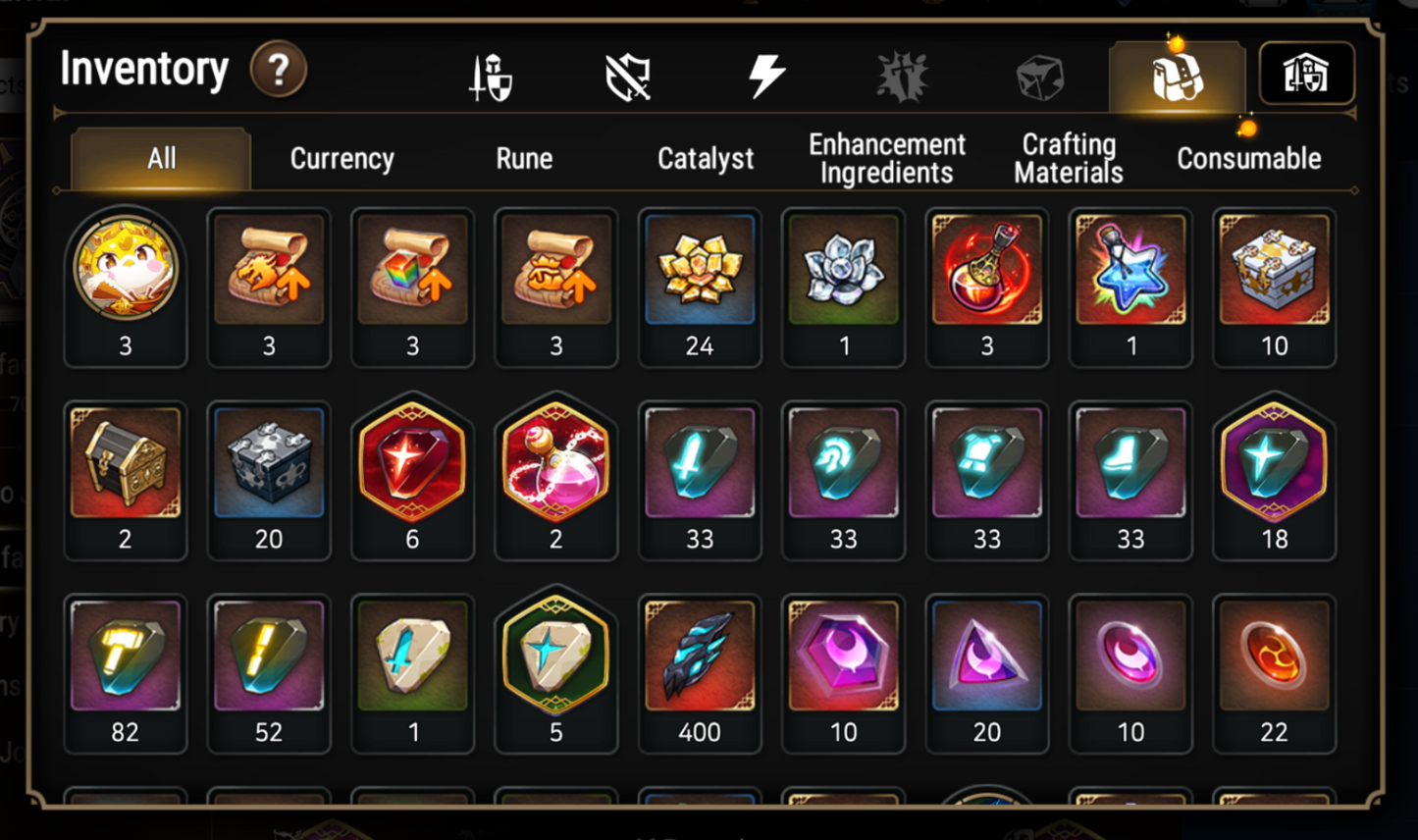The image size is (1418, 840).
Task: Switch to Crafting Materials tab
Action: click(1069, 159)
